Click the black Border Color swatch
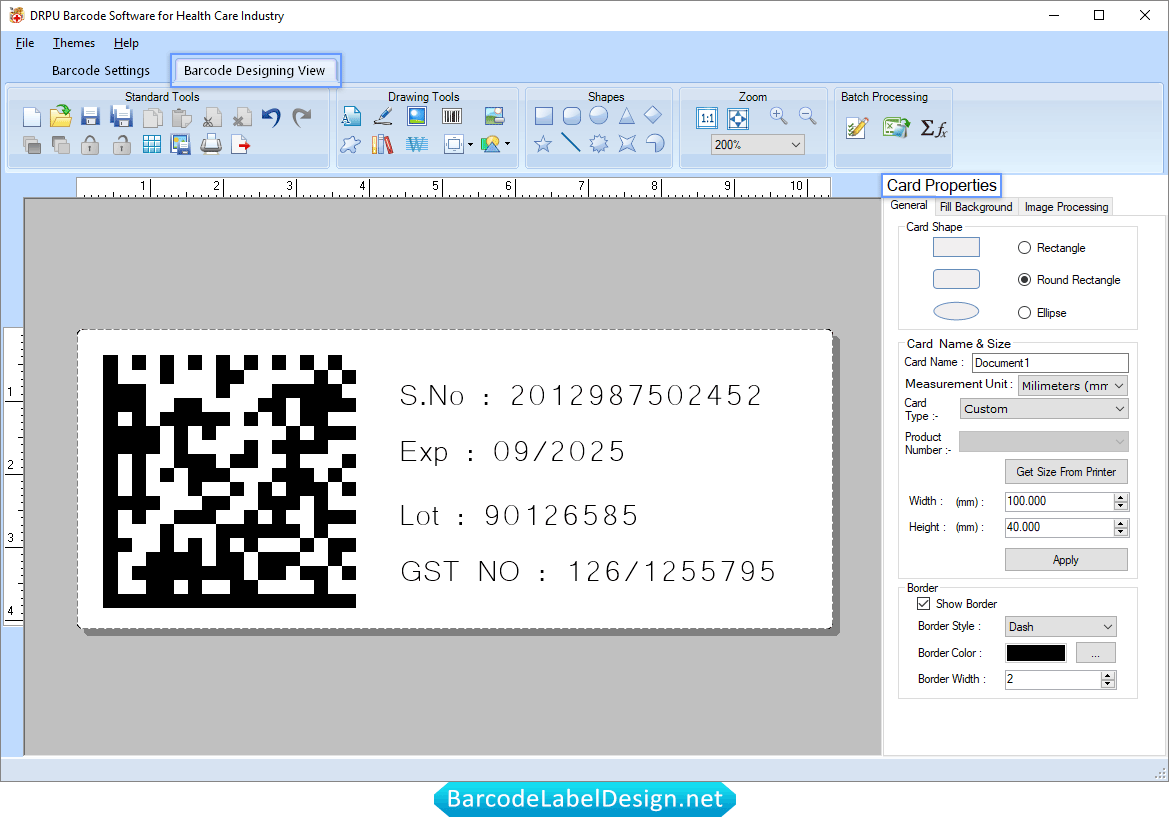1169x817 pixels. [1036, 653]
